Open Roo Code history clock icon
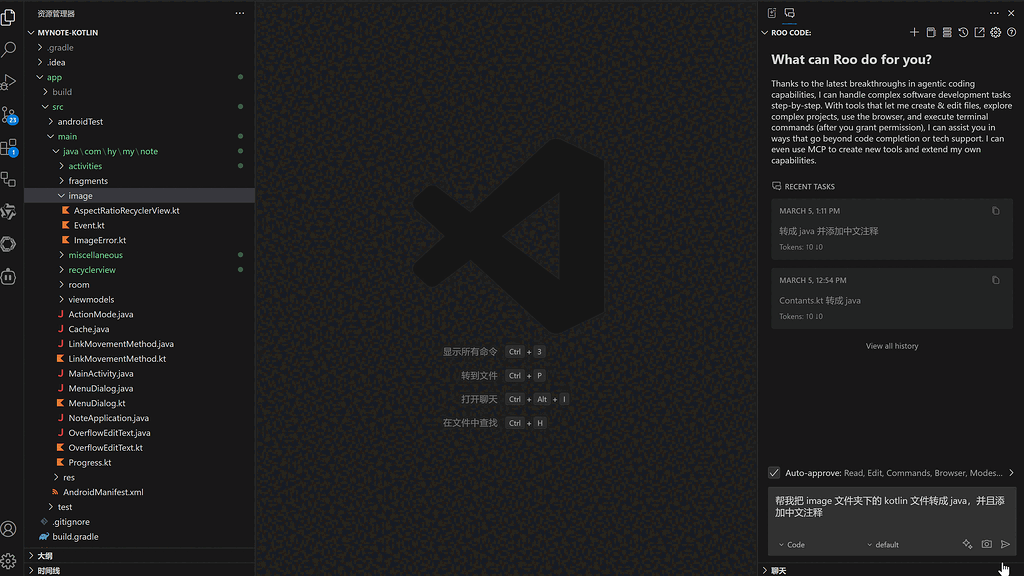The width and height of the screenshot is (1024, 576). [963, 32]
